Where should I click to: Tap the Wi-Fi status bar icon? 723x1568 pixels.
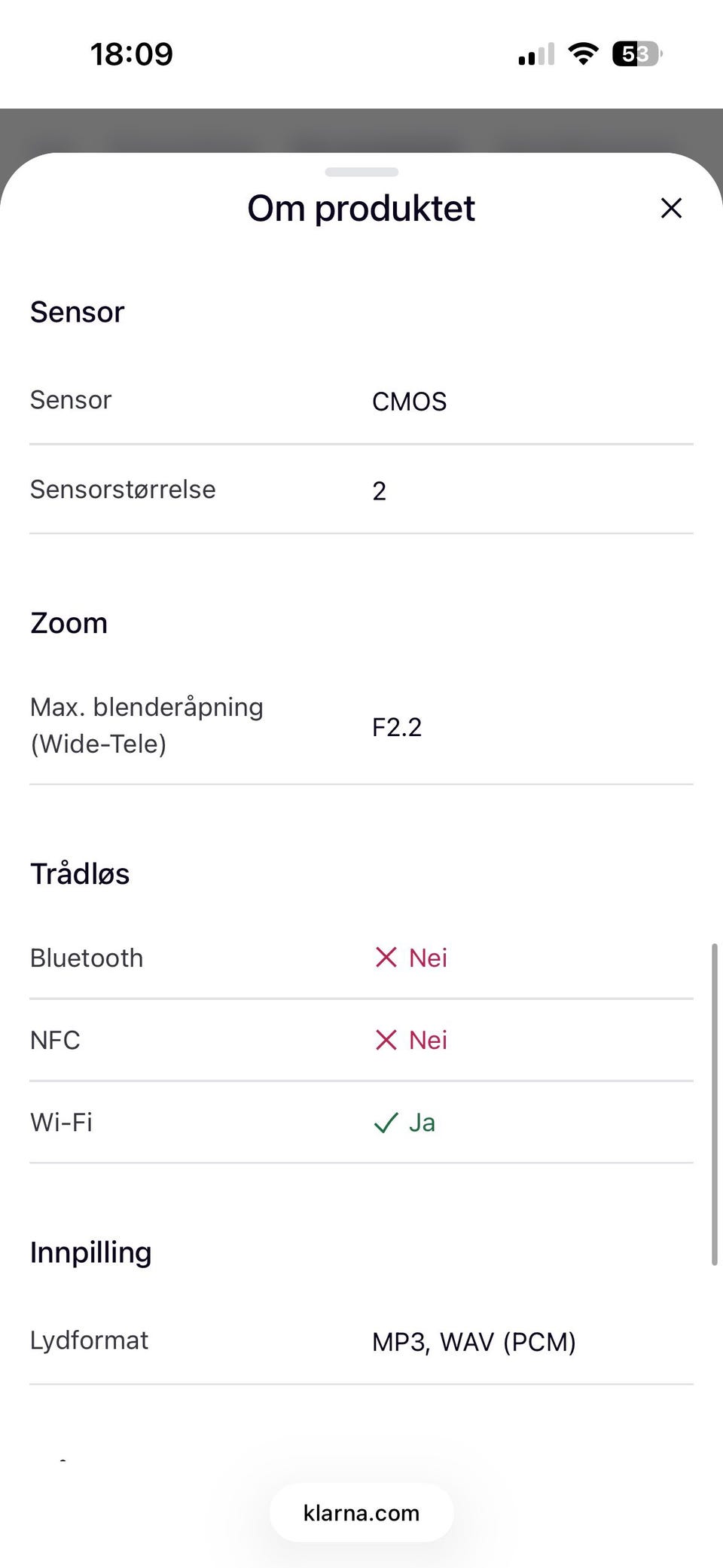tap(583, 53)
